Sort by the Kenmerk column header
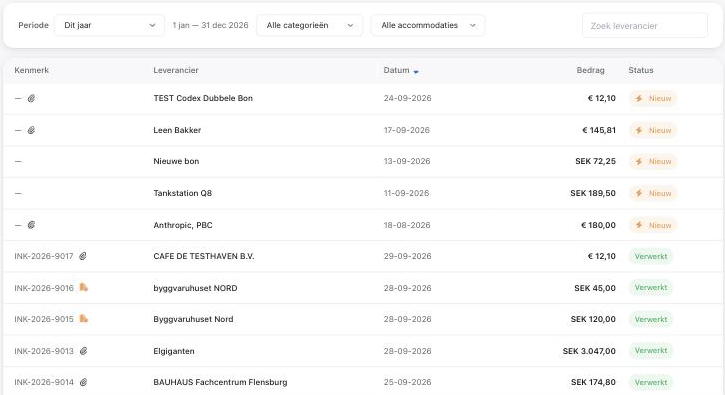This screenshot has width=725, height=395. [31, 70]
